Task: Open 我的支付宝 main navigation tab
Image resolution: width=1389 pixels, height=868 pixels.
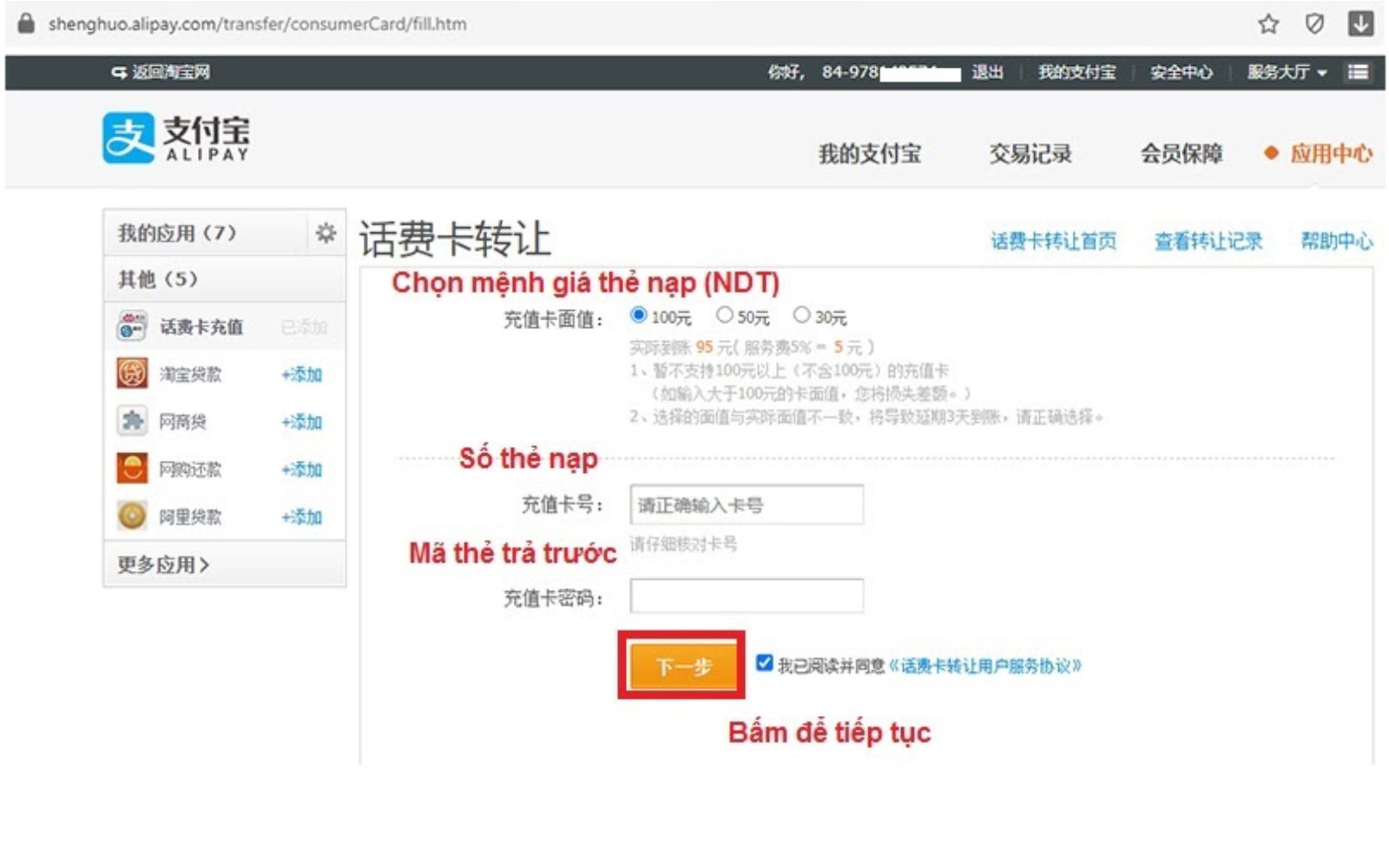Action: pyautogui.click(x=870, y=154)
